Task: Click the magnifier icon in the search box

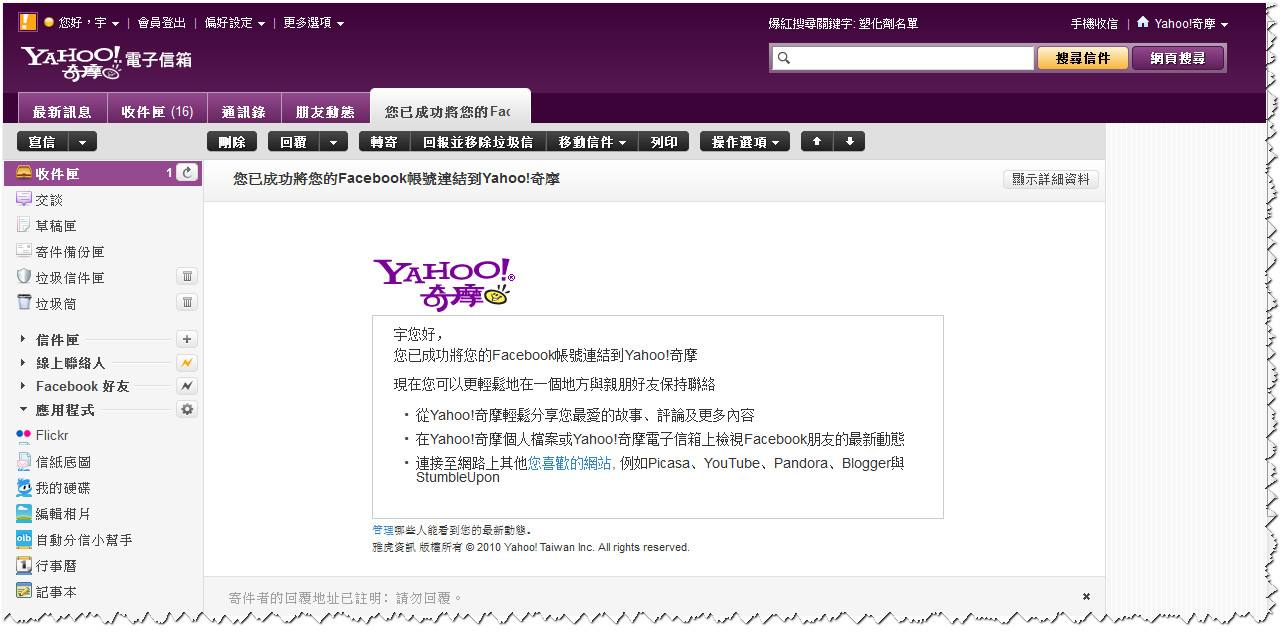Action: coord(784,58)
